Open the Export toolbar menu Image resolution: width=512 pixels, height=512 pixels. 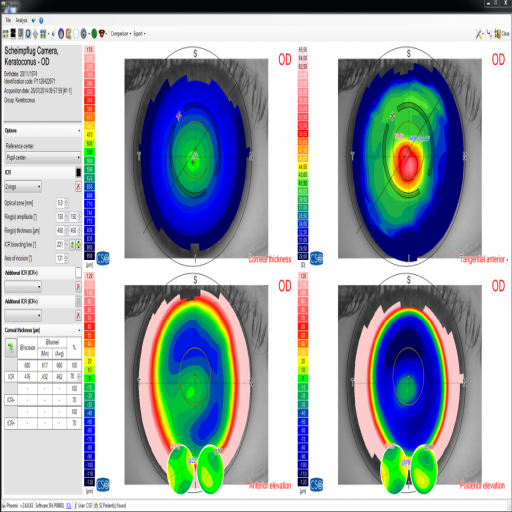coord(139,34)
